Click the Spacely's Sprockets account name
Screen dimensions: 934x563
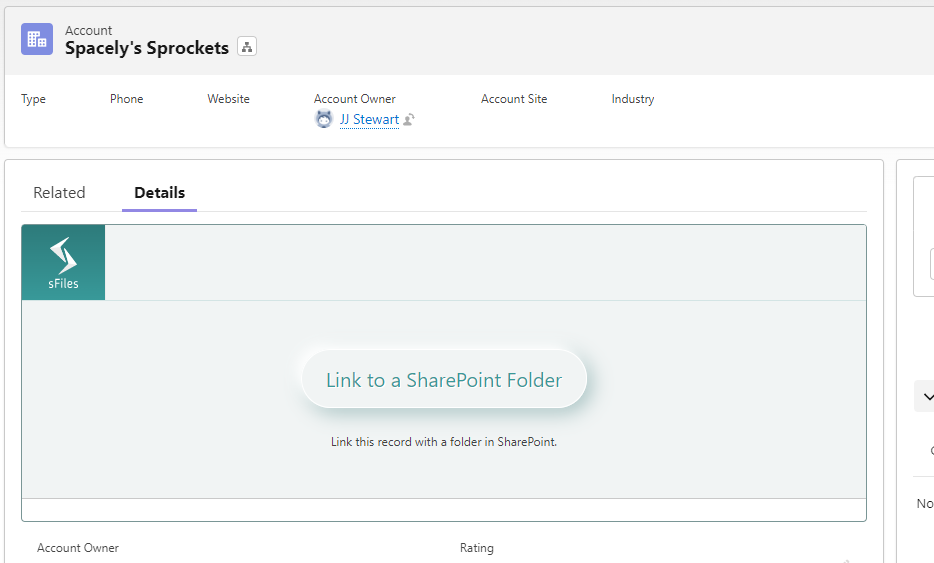coord(147,48)
